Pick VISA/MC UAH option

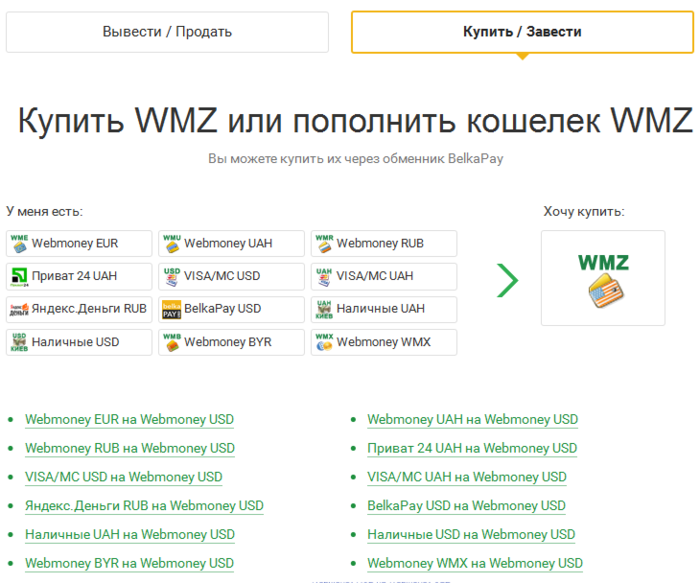pyautogui.click(x=384, y=276)
